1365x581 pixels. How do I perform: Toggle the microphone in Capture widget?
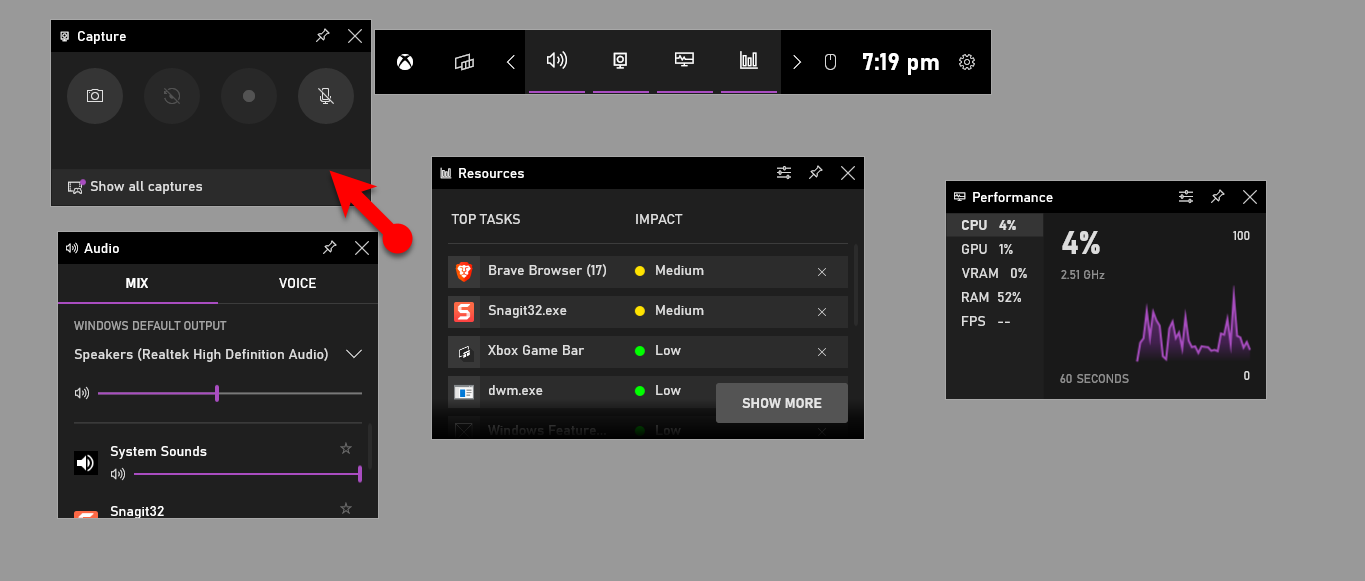[x=326, y=96]
